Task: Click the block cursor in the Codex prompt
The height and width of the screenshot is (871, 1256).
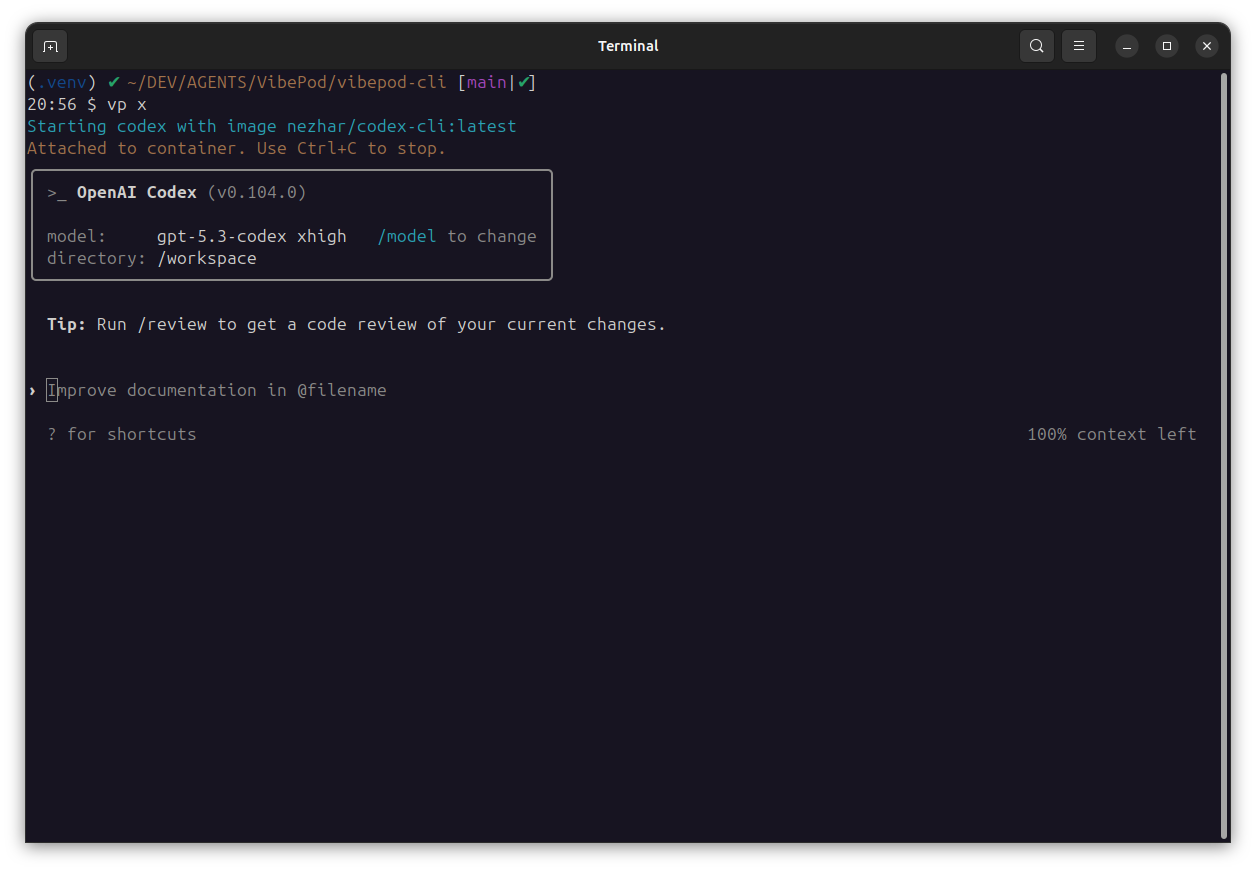Action: coord(51,390)
